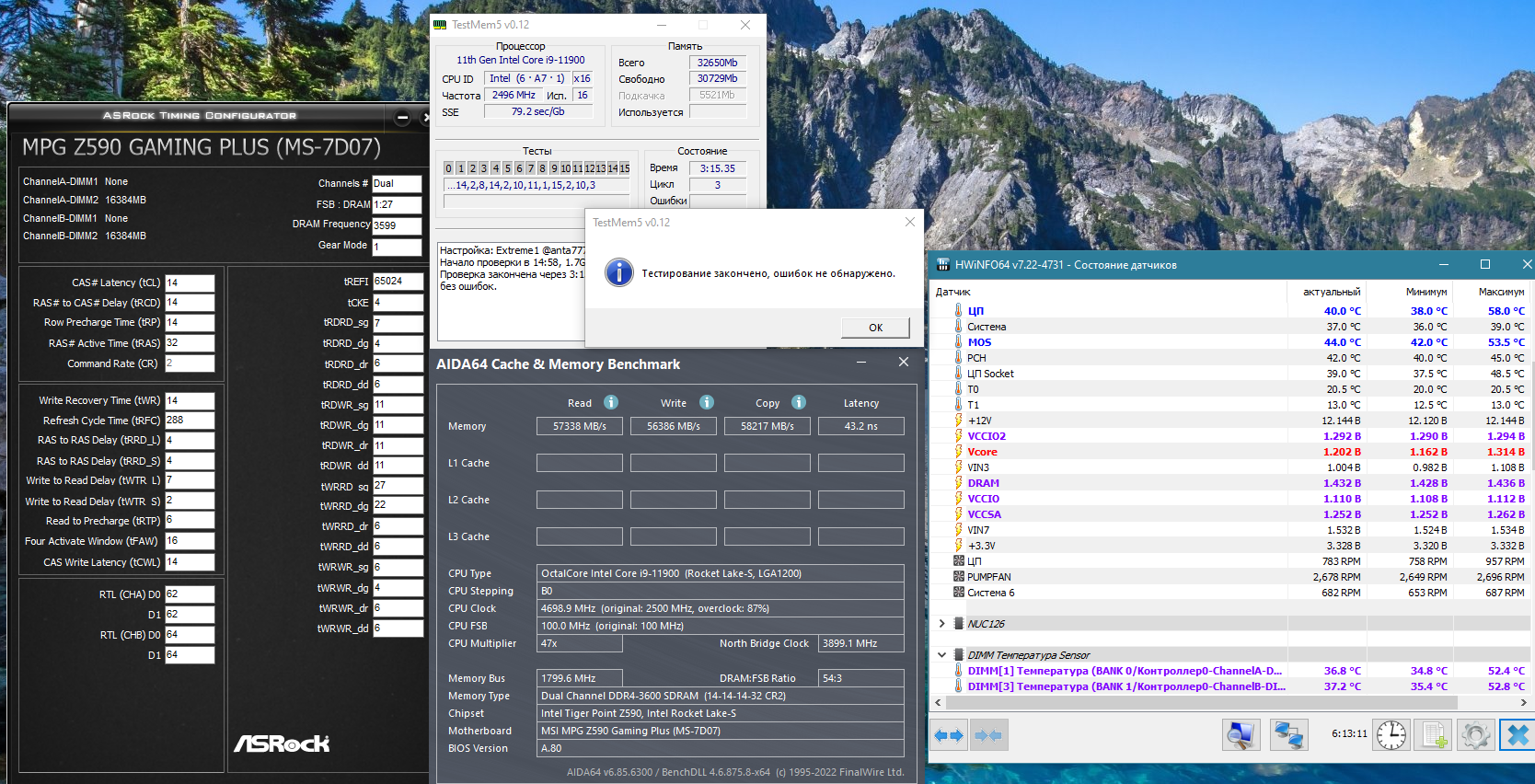Click the lightning icon beside DRAM voltage row

958,483
